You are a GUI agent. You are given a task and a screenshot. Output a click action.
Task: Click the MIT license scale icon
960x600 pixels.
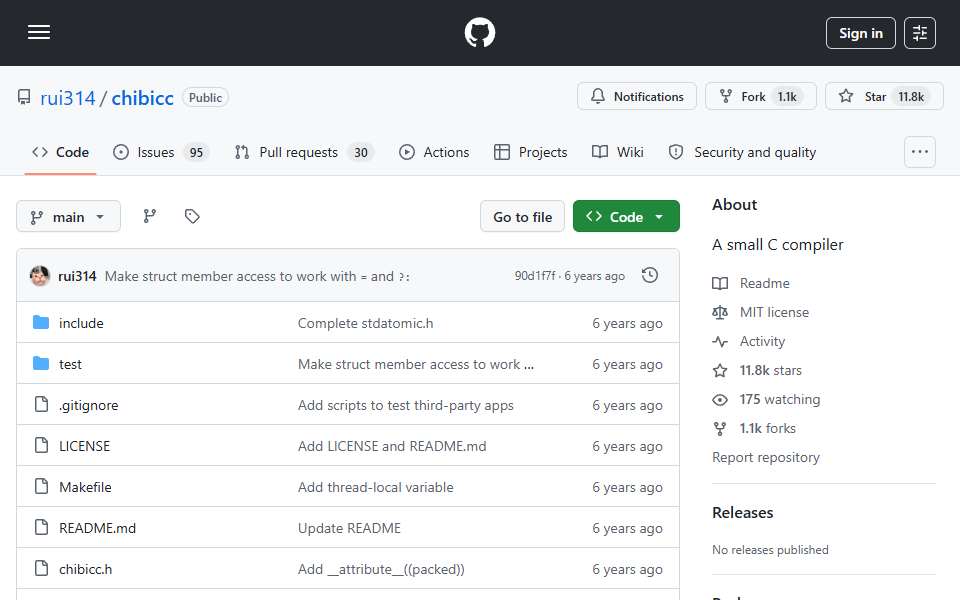tap(720, 312)
